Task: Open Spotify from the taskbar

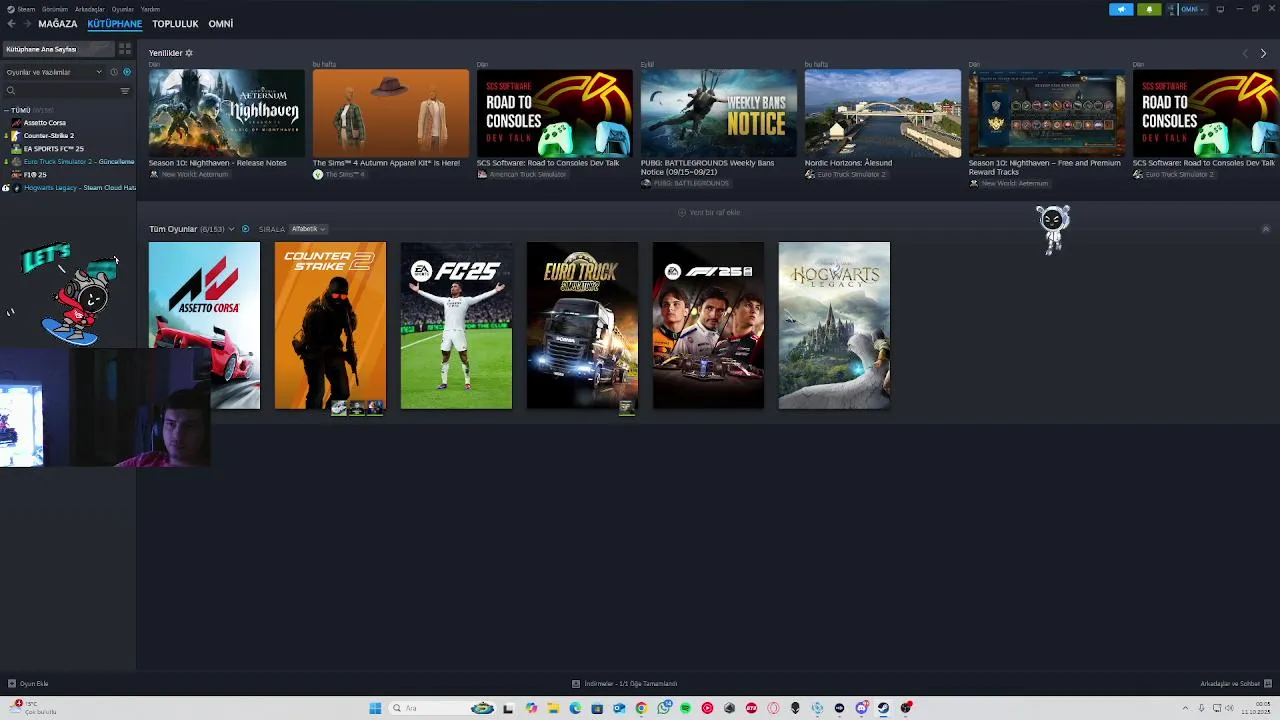Action: (685, 708)
